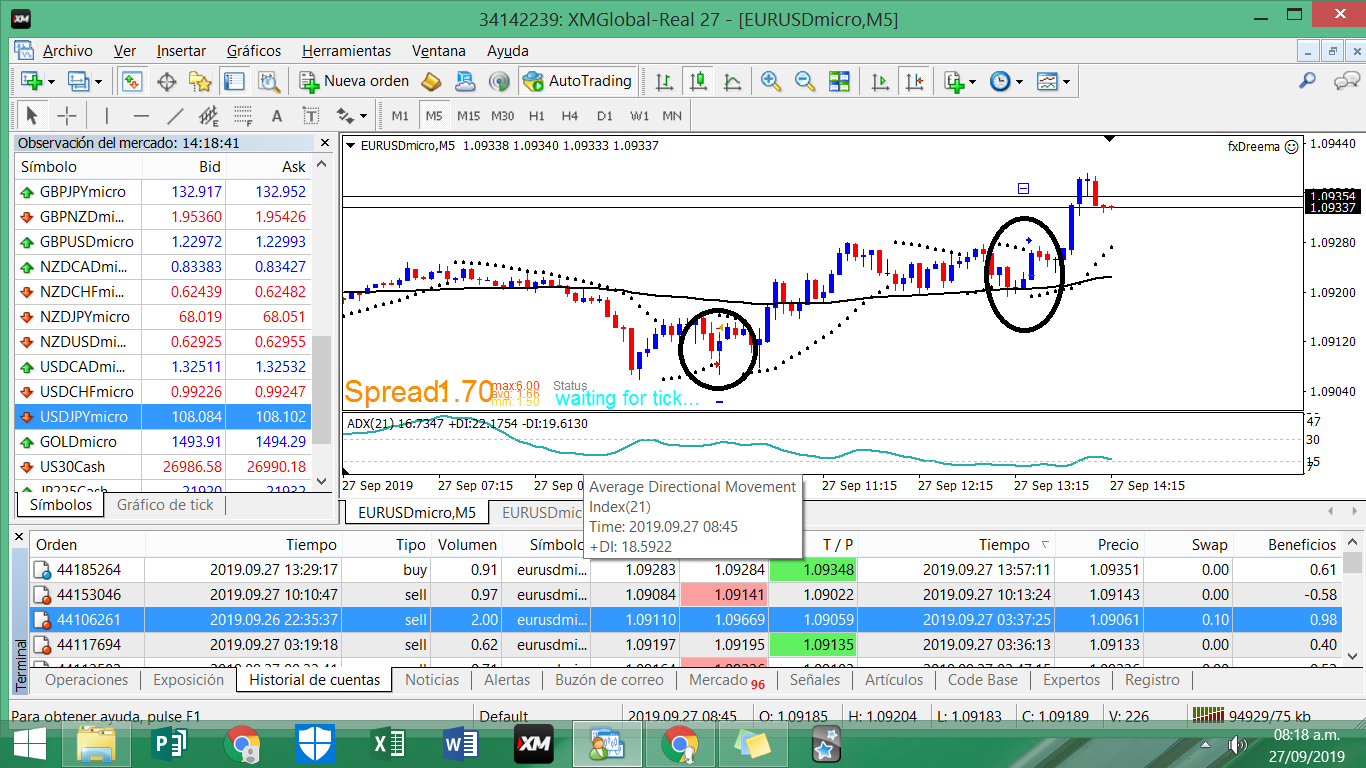Open the Herramientas menu
This screenshot has height=768, width=1366.
point(346,50)
